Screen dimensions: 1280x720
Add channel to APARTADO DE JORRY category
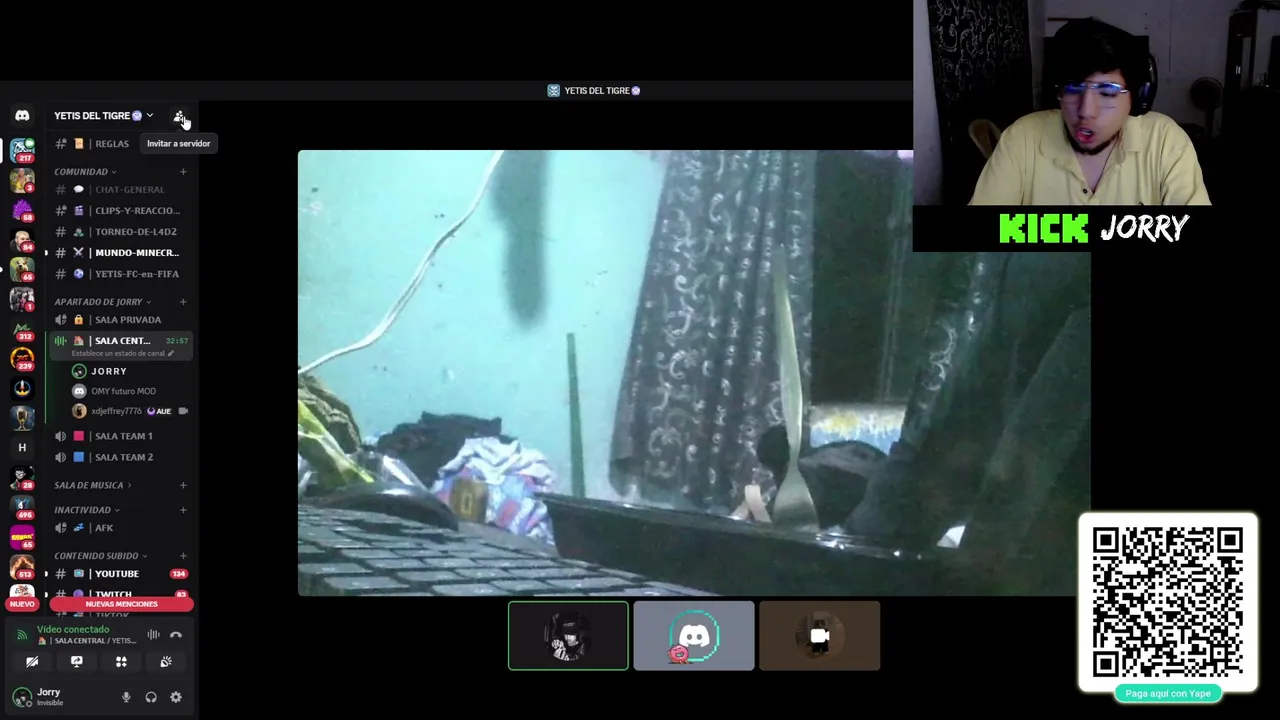pyautogui.click(x=183, y=302)
